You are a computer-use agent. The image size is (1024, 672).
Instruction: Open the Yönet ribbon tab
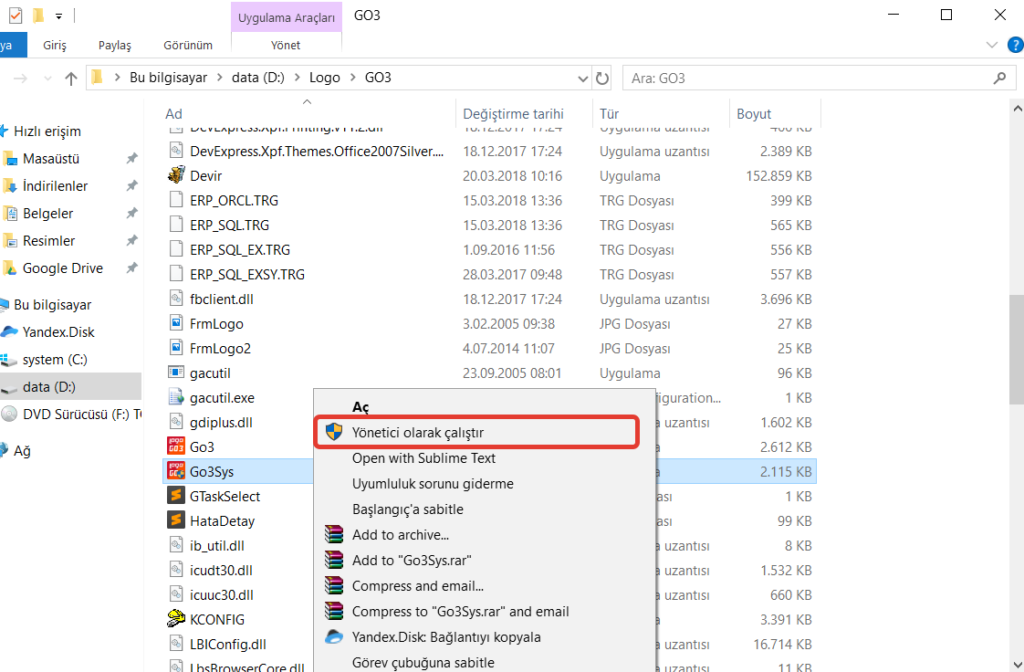point(285,45)
